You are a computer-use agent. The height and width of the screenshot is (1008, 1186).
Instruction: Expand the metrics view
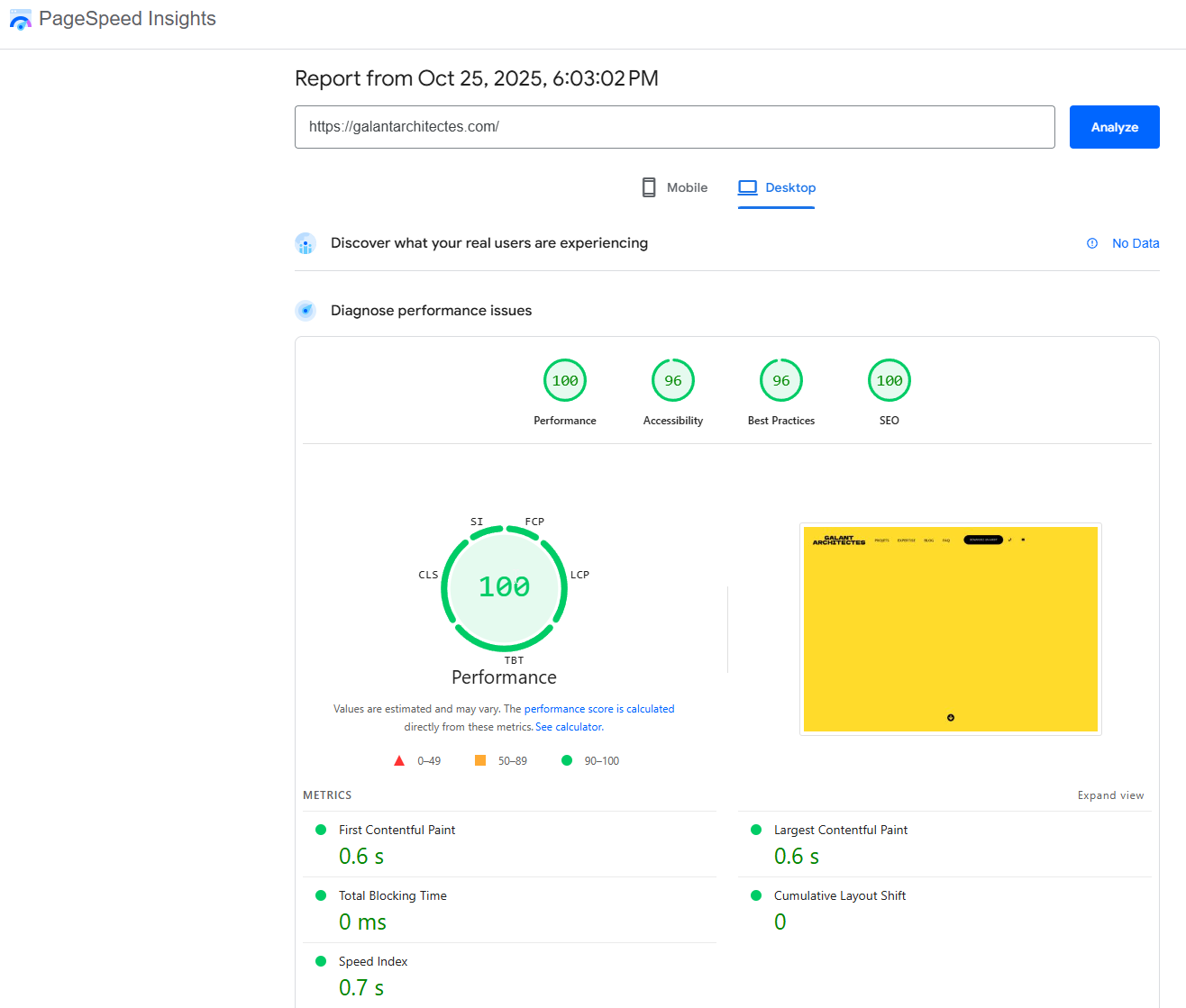(x=1110, y=795)
